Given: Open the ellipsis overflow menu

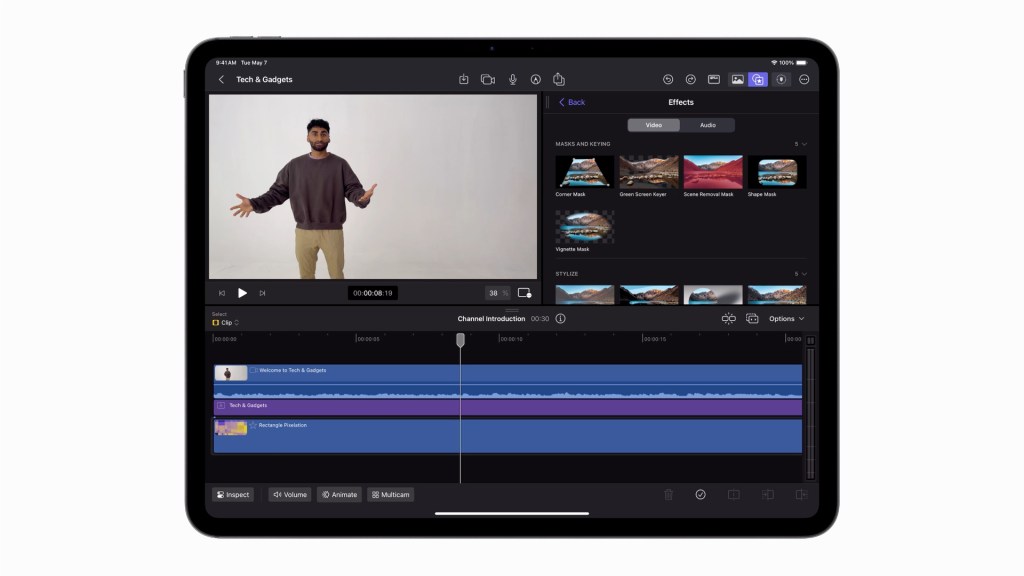Looking at the screenshot, I should click(x=806, y=78).
